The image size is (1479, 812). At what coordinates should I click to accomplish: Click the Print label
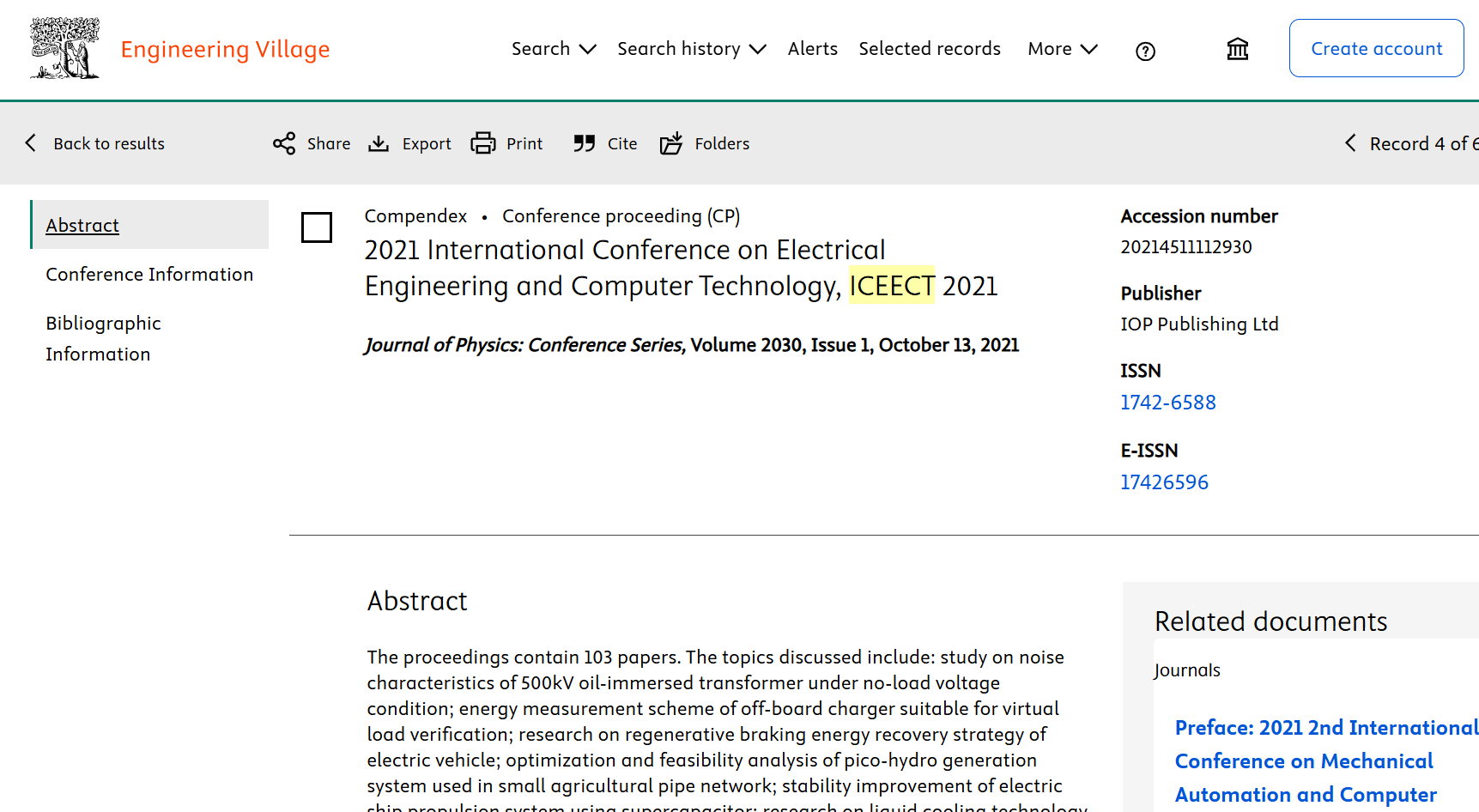[524, 143]
